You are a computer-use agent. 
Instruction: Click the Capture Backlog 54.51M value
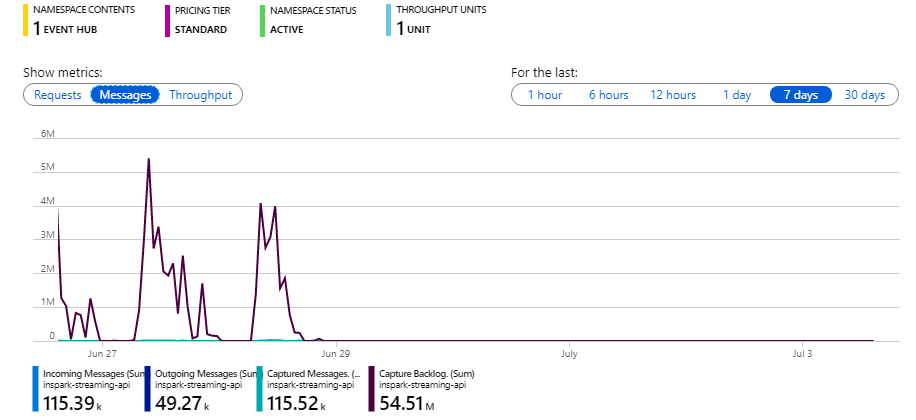pos(407,402)
